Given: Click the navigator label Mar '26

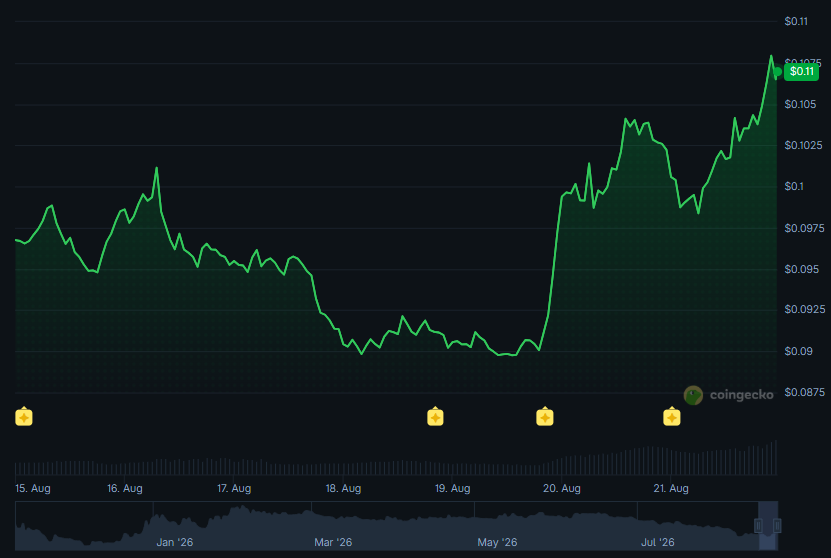Looking at the screenshot, I should (x=333, y=542).
